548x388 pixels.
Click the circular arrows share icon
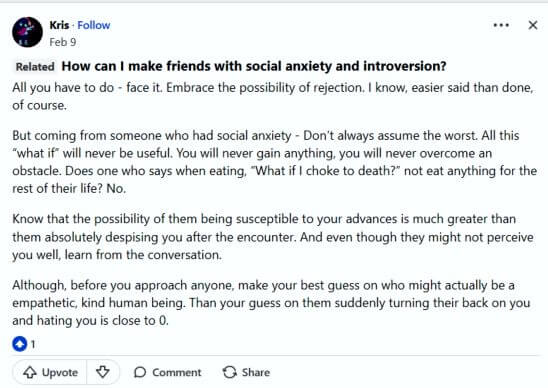pyautogui.click(x=230, y=372)
